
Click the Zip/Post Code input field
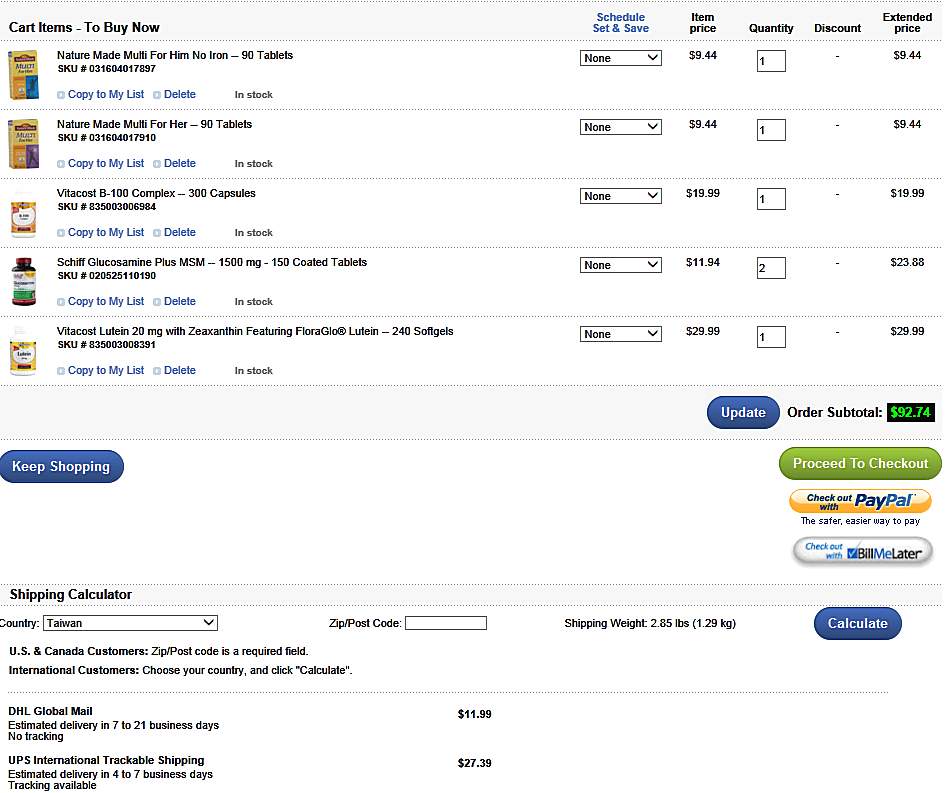(446, 623)
